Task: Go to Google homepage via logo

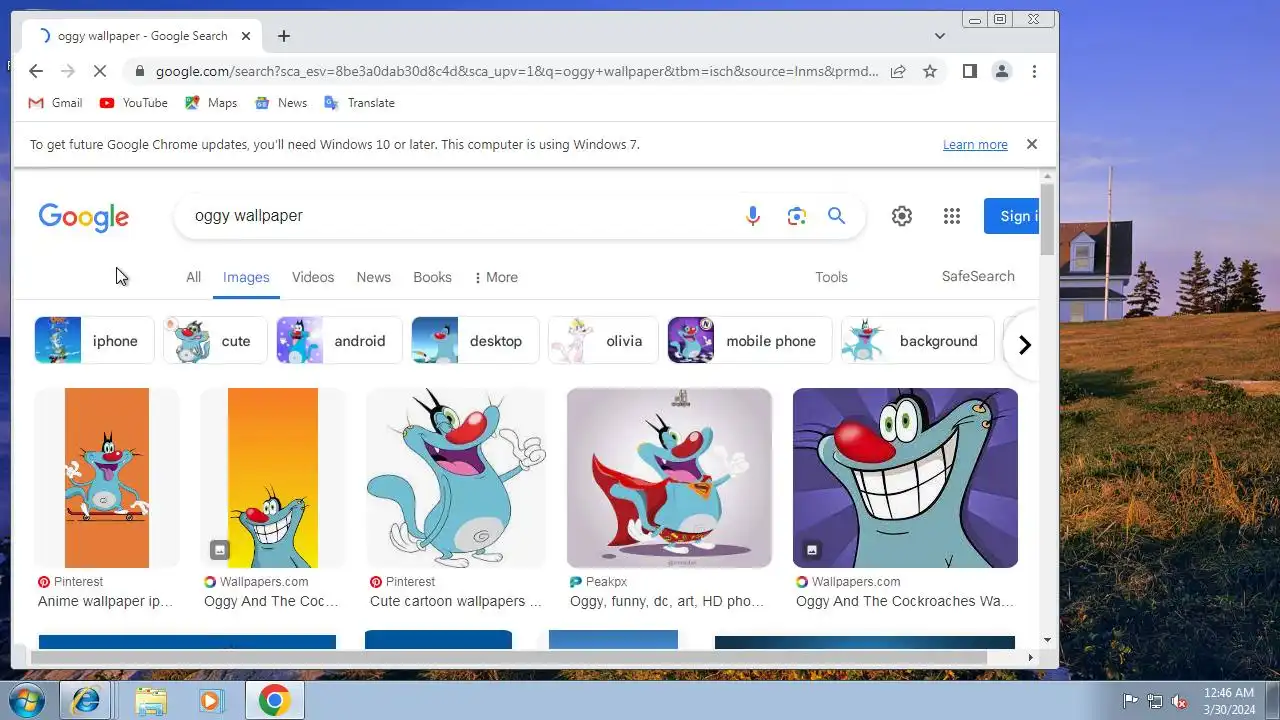Action: point(84,217)
